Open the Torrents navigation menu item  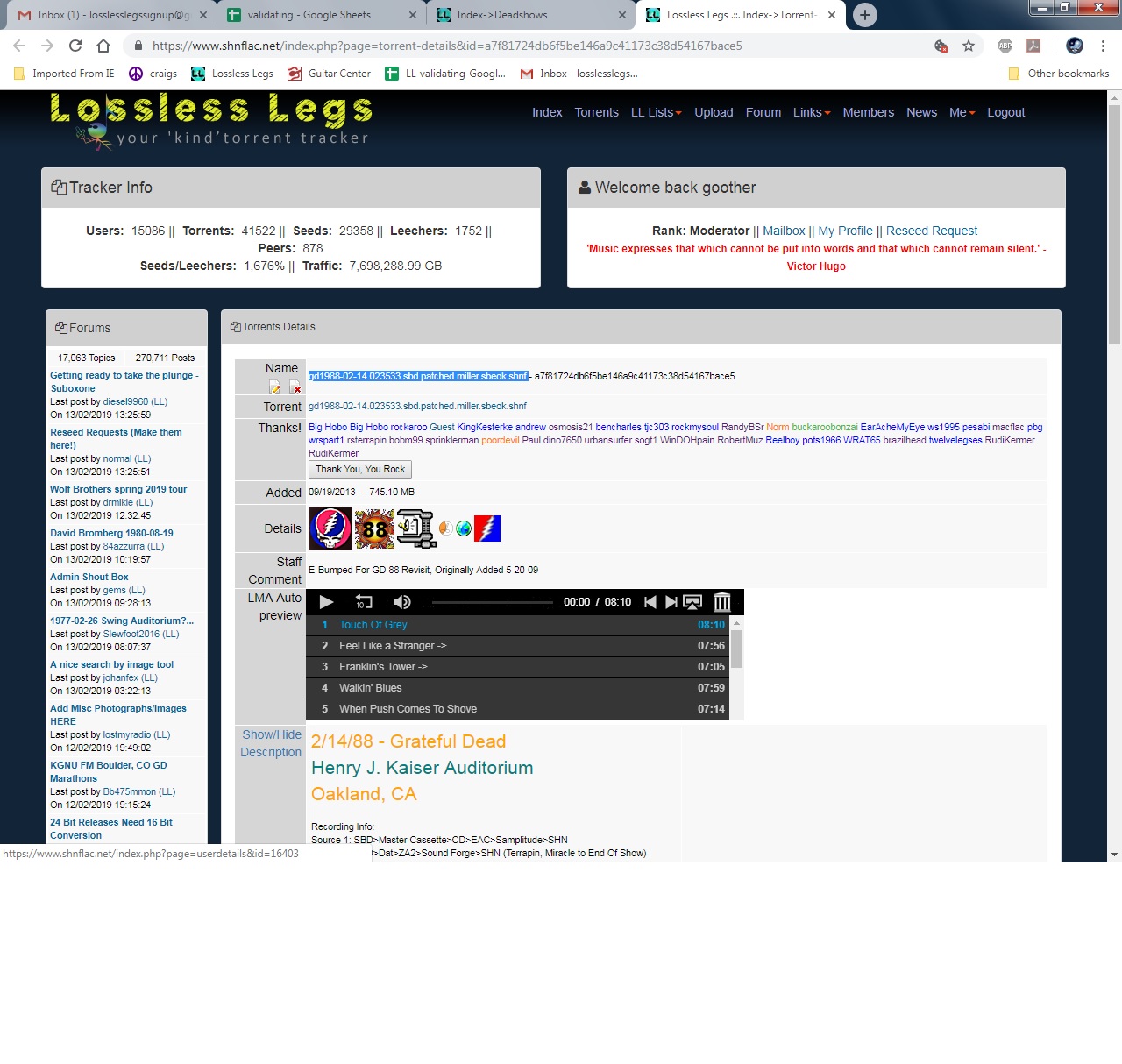[597, 112]
